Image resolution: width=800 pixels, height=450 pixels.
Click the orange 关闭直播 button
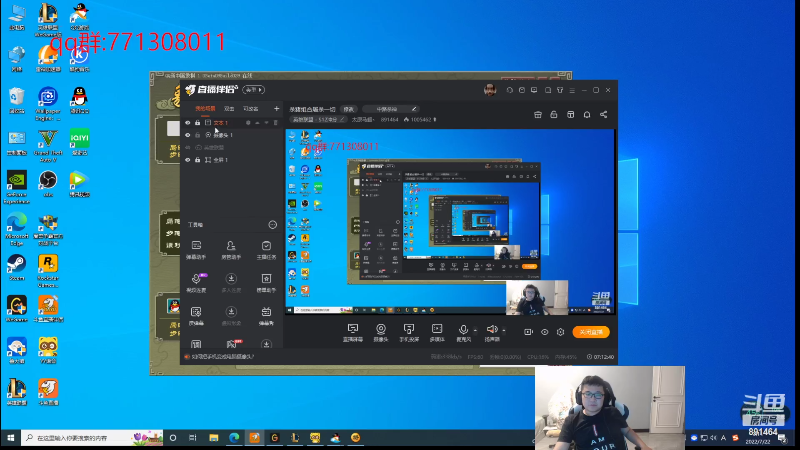(591, 332)
